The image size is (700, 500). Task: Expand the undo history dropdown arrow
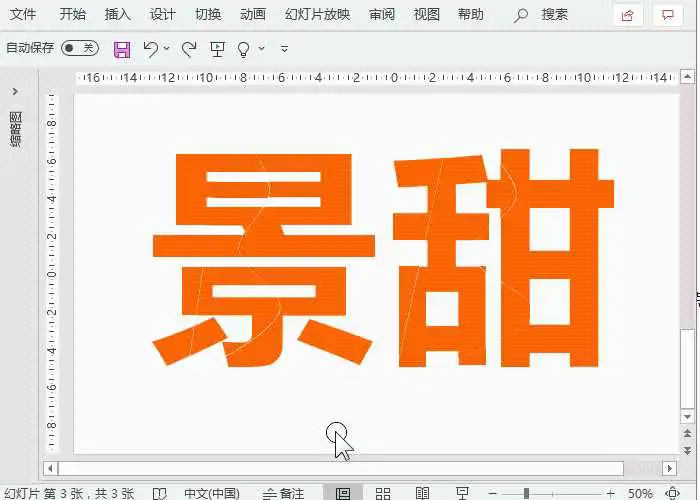coord(167,48)
